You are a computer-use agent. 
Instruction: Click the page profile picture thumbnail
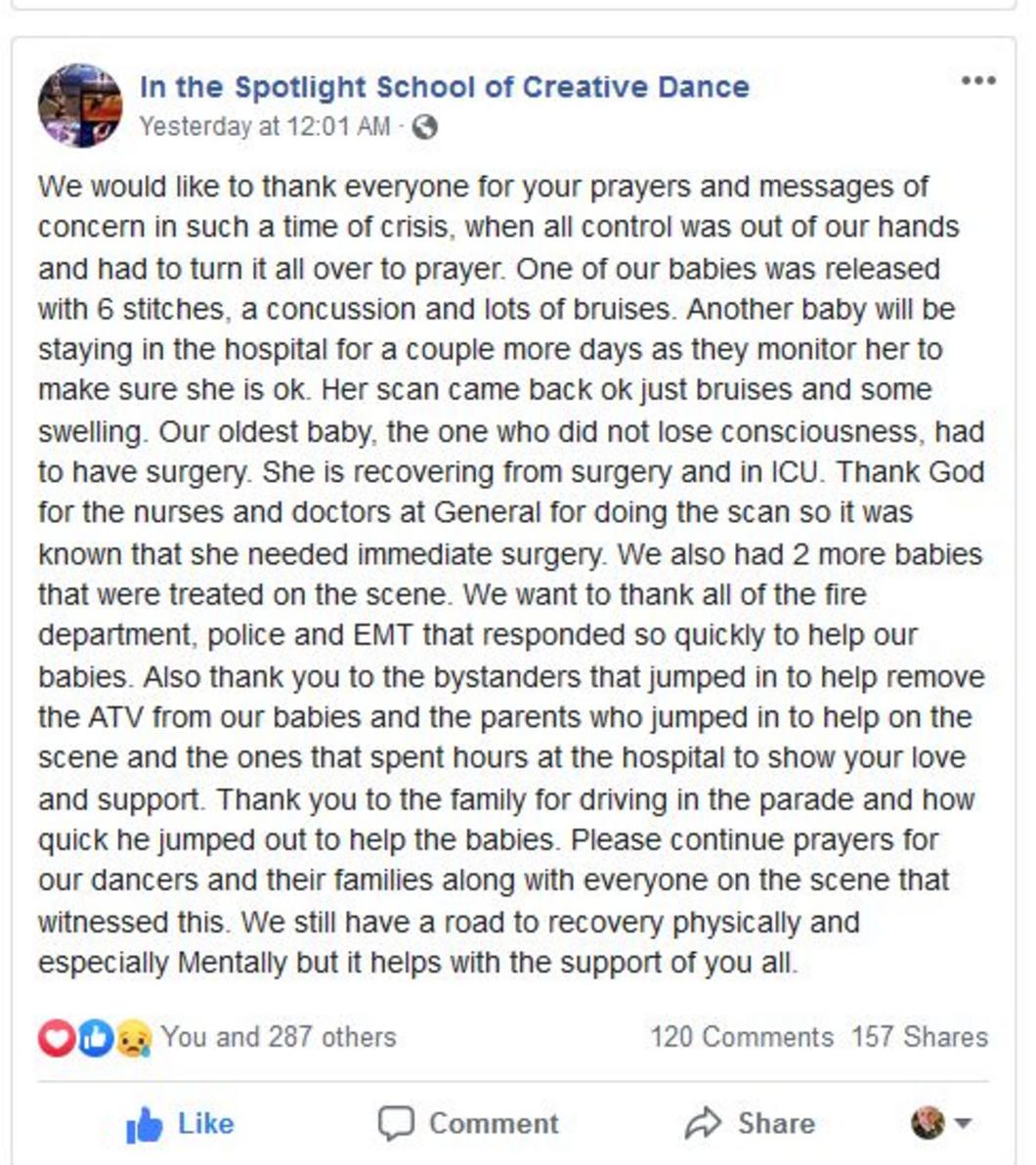(80, 106)
